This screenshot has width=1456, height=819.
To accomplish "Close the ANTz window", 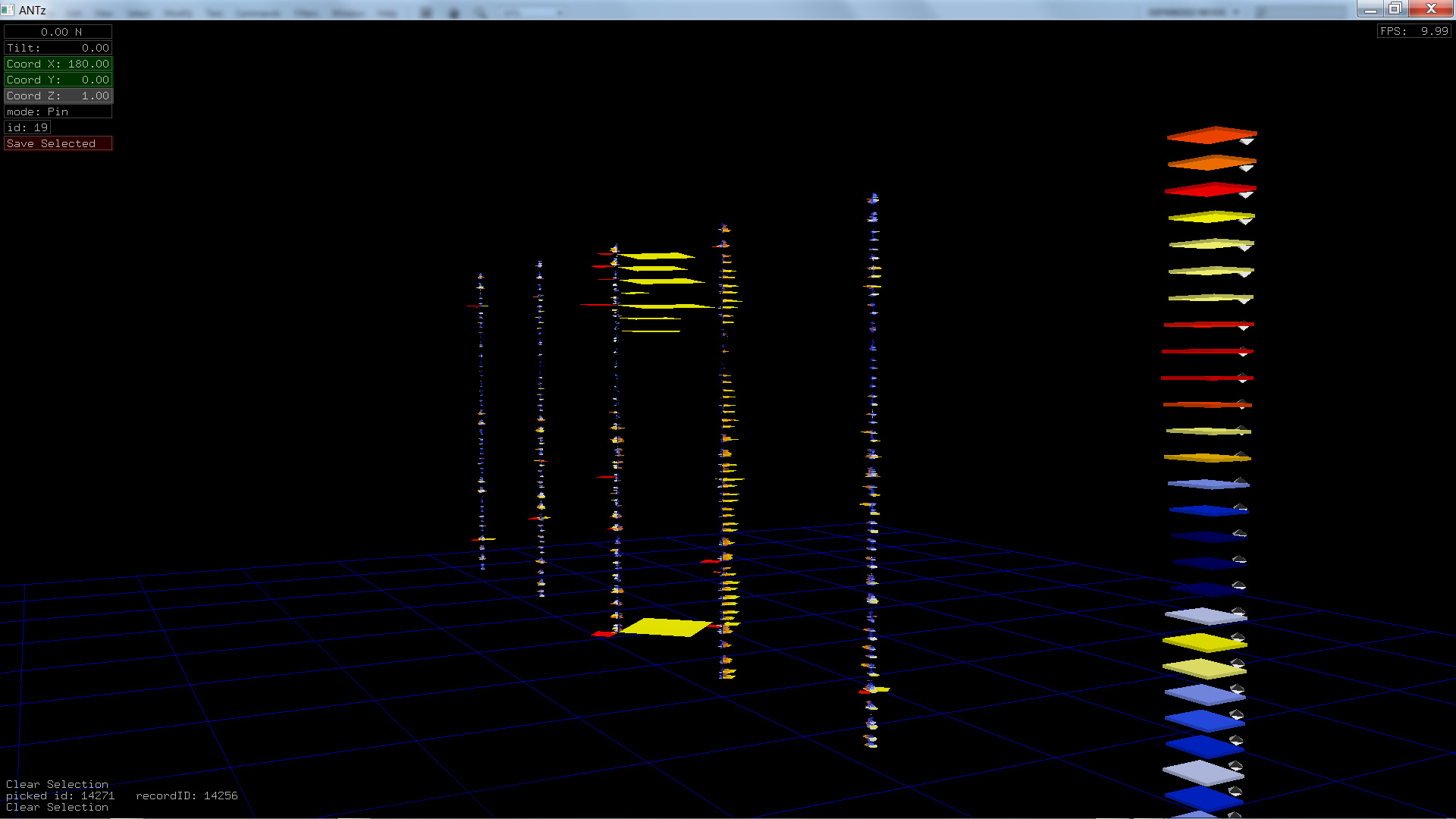I will [x=1430, y=8].
